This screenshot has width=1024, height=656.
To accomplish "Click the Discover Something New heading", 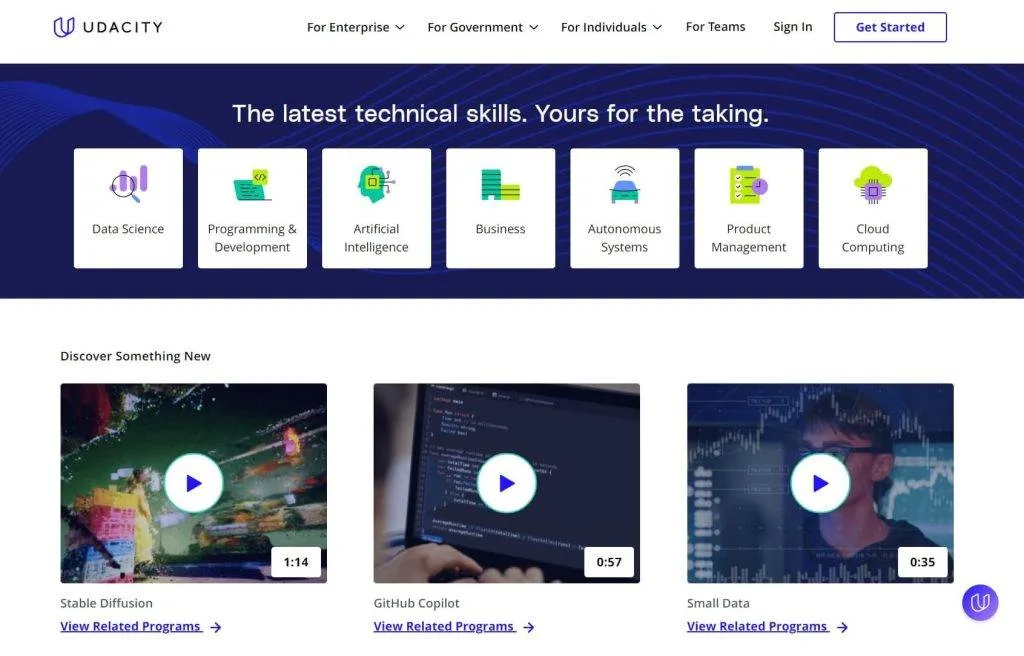I will click(135, 356).
